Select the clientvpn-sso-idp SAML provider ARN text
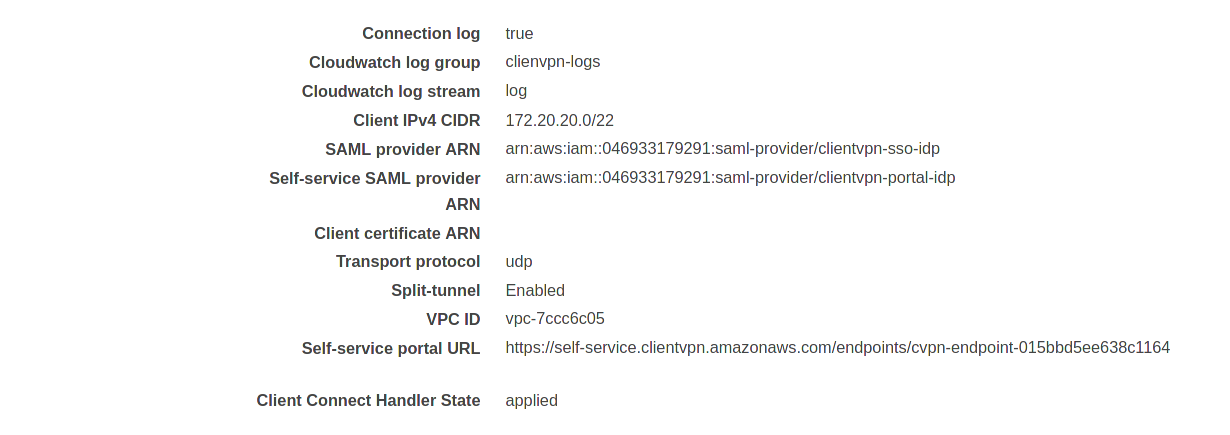 point(722,149)
